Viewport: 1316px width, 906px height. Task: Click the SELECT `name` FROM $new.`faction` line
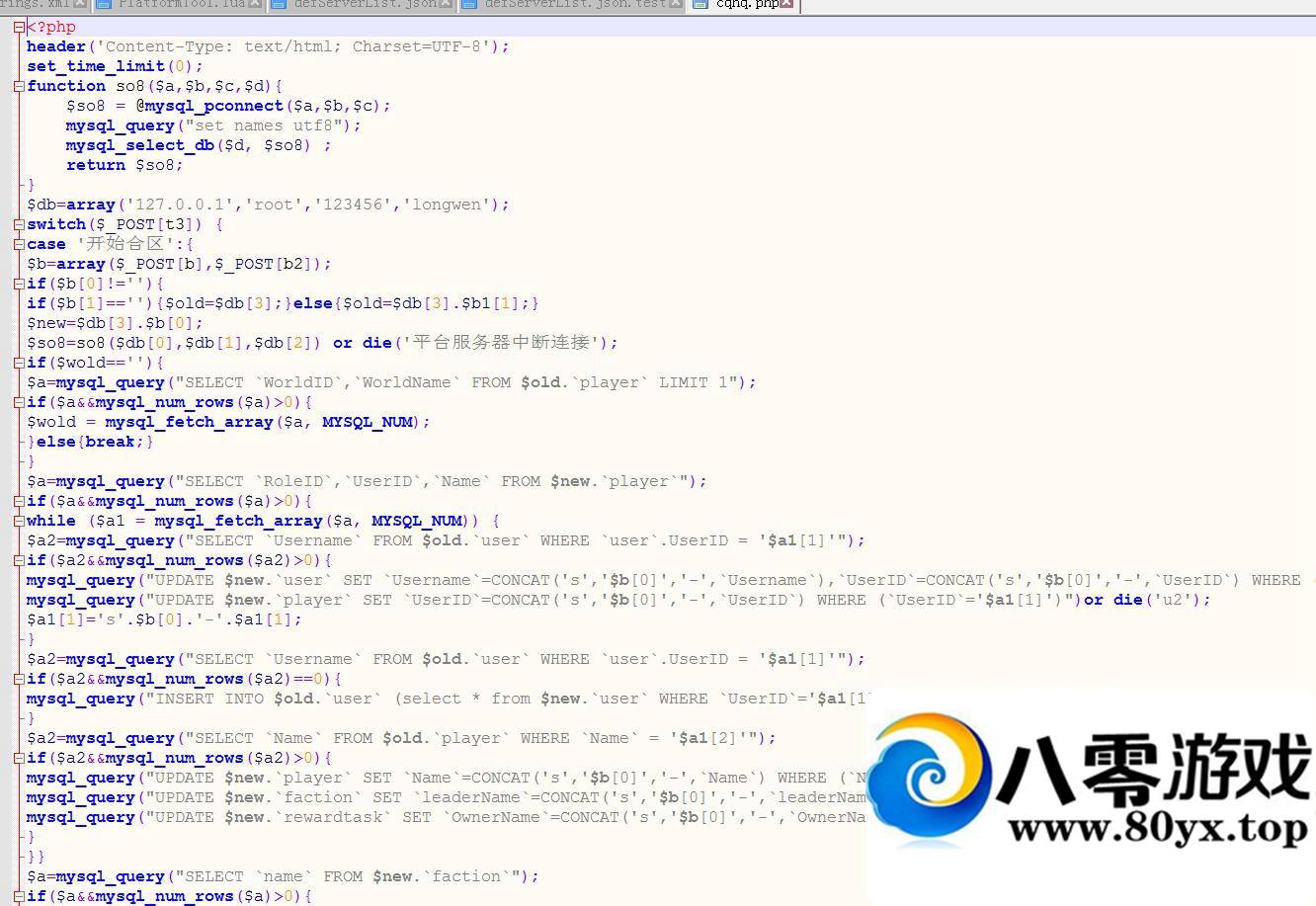[283, 876]
